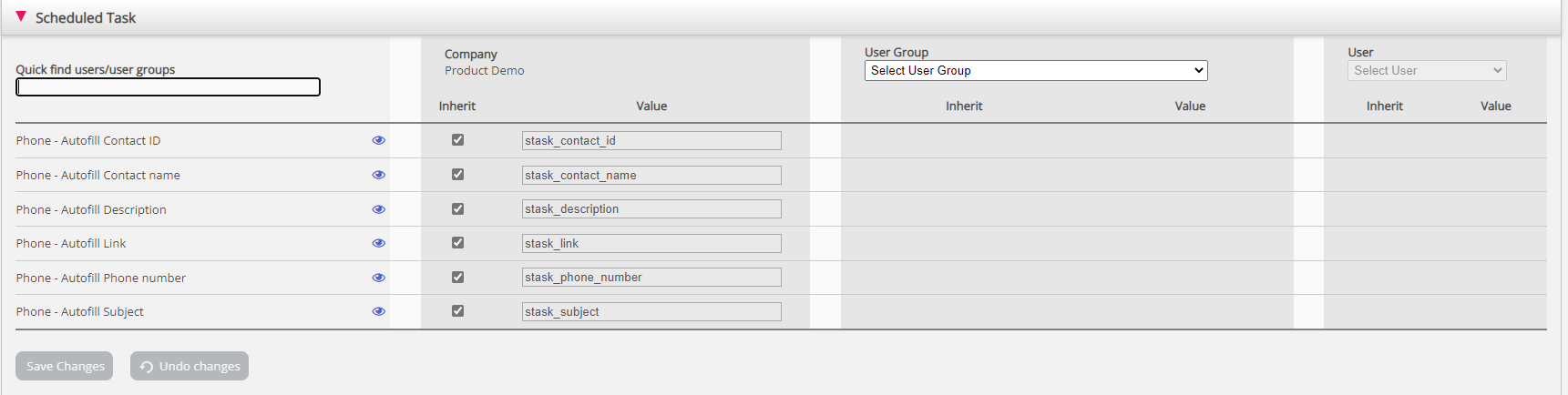Collapse the Scheduled Task section triangle
1568x395 pixels.
pos(21,17)
